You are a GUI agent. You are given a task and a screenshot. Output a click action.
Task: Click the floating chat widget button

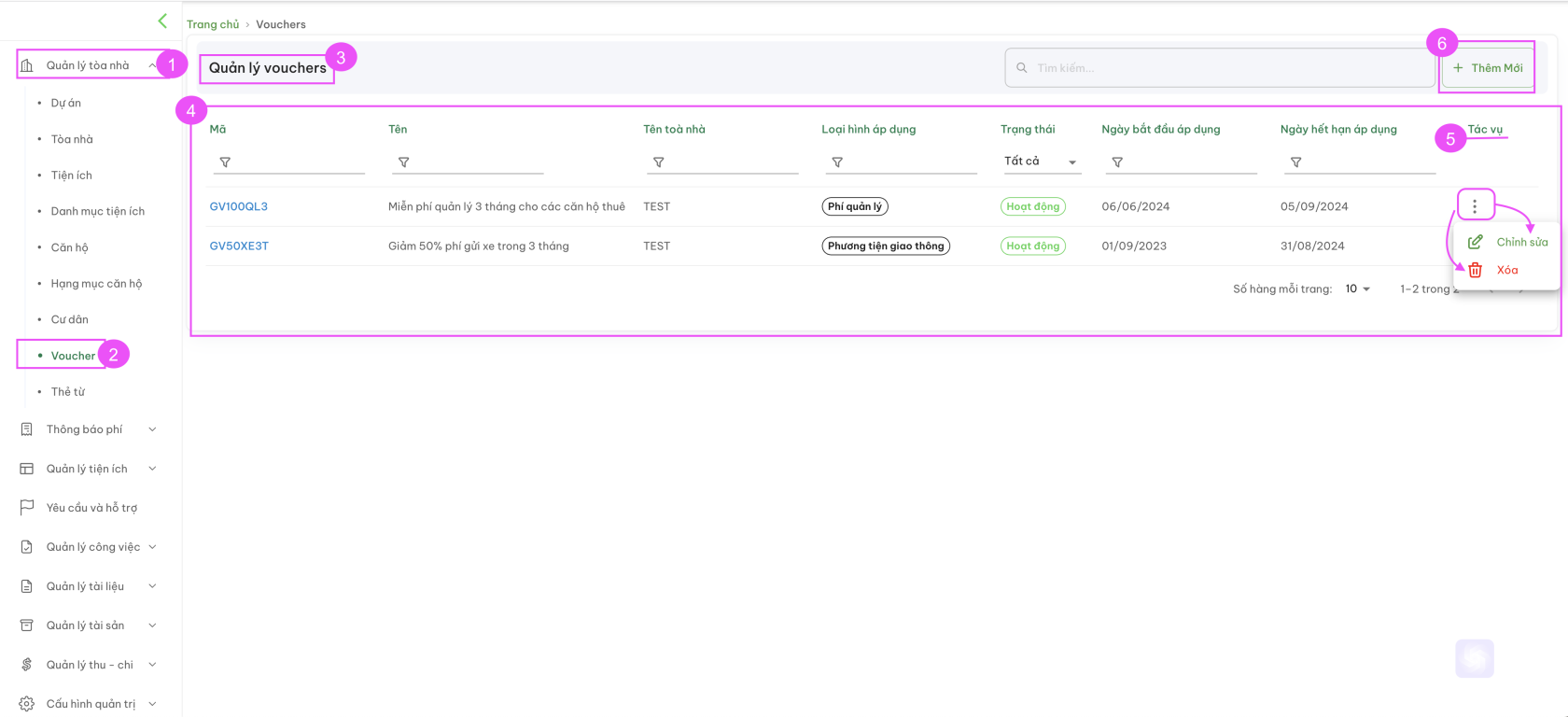pos(1475,659)
